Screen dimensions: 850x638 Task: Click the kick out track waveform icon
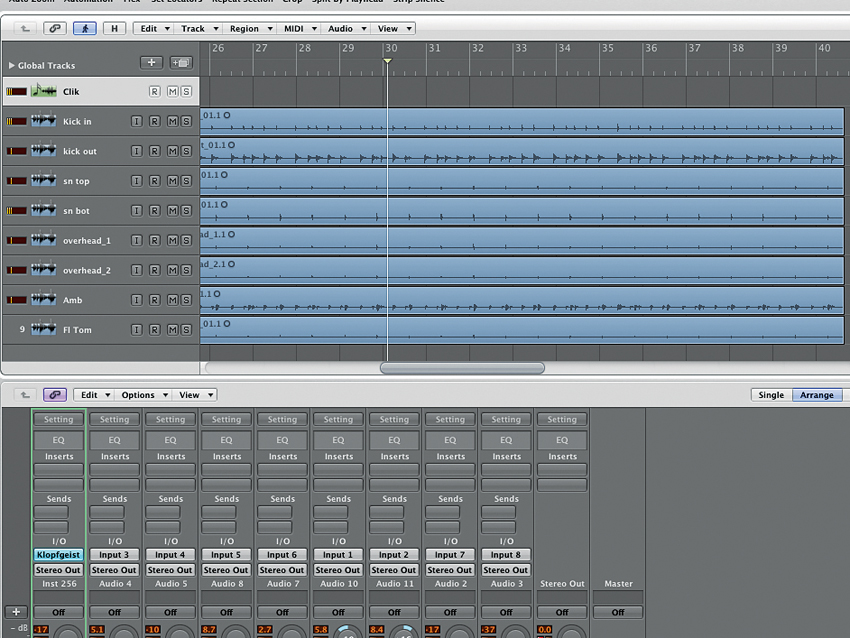(43, 150)
